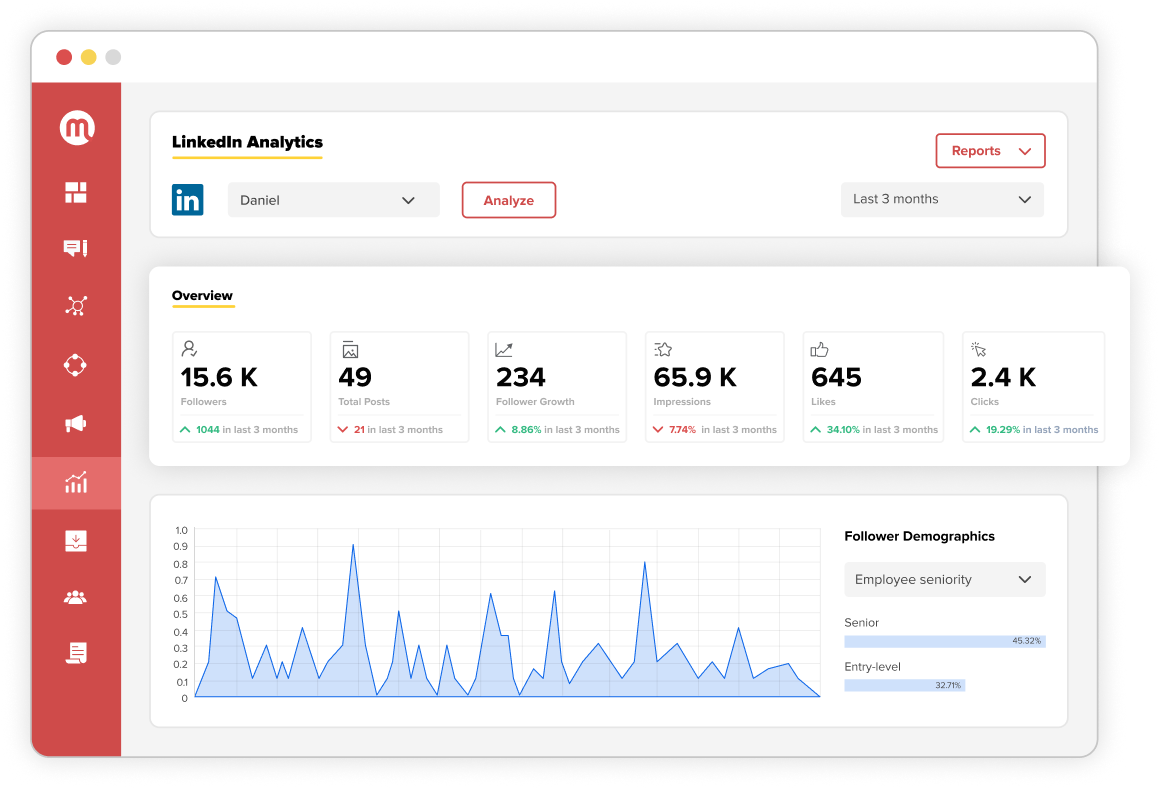The image size is (1160, 788).
Task: Click the 15.6 K followers value
Action: coord(219,377)
